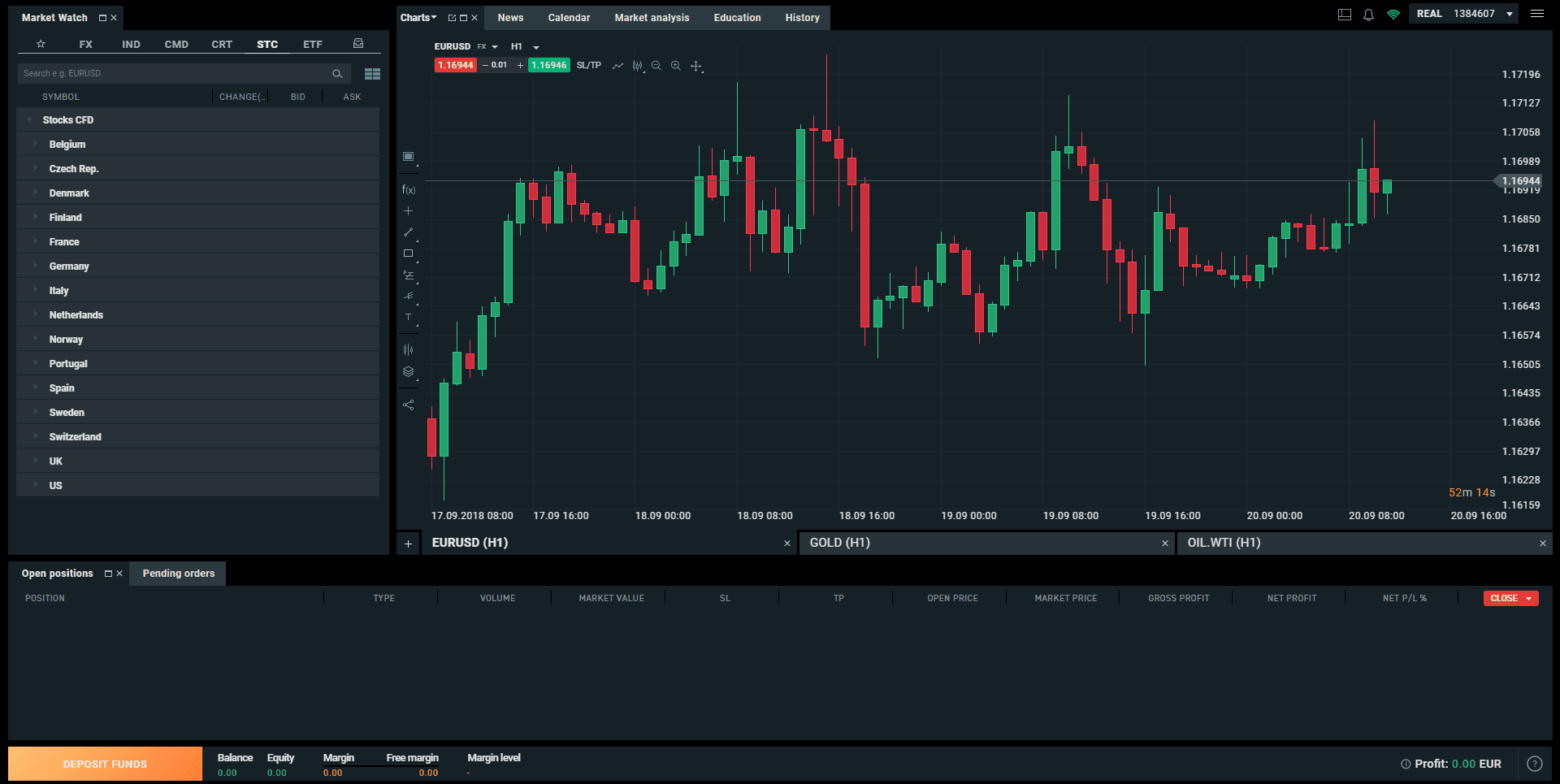Image resolution: width=1560 pixels, height=784 pixels.
Task: Open the REAL account selector dropdown
Action: [1510, 14]
